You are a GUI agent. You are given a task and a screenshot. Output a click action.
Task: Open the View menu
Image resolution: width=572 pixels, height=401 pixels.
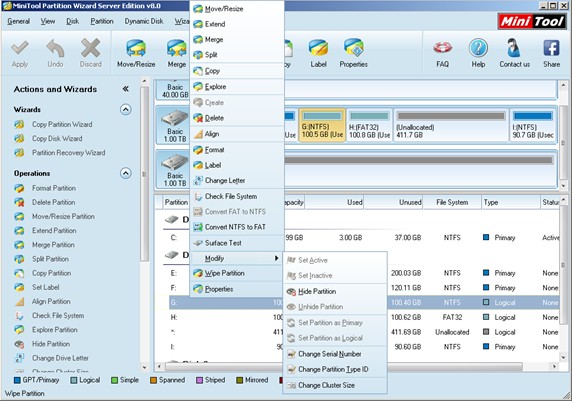48,21
